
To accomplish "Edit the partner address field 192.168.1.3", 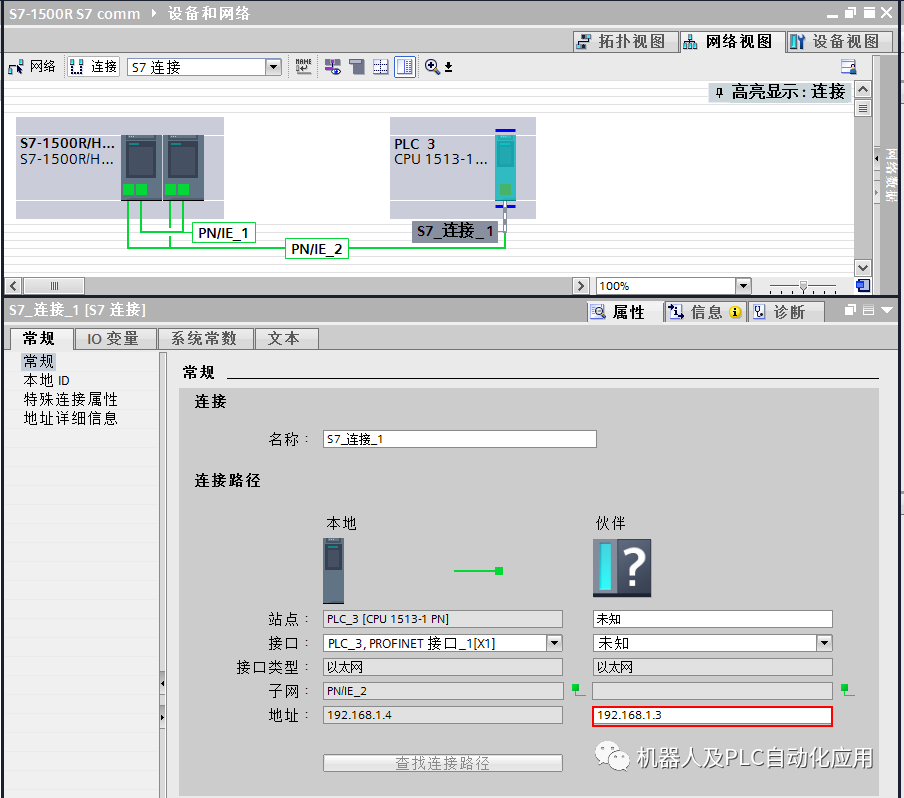I will tap(711, 716).
